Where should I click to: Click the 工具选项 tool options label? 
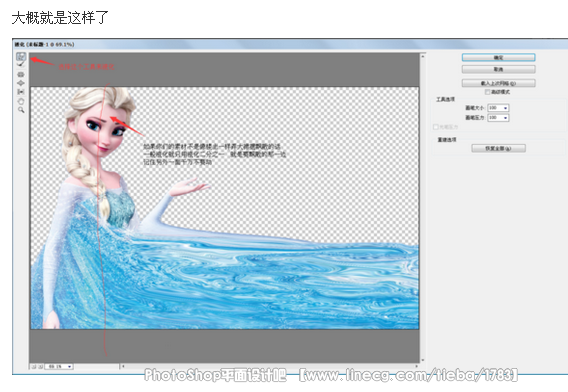pos(445,99)
